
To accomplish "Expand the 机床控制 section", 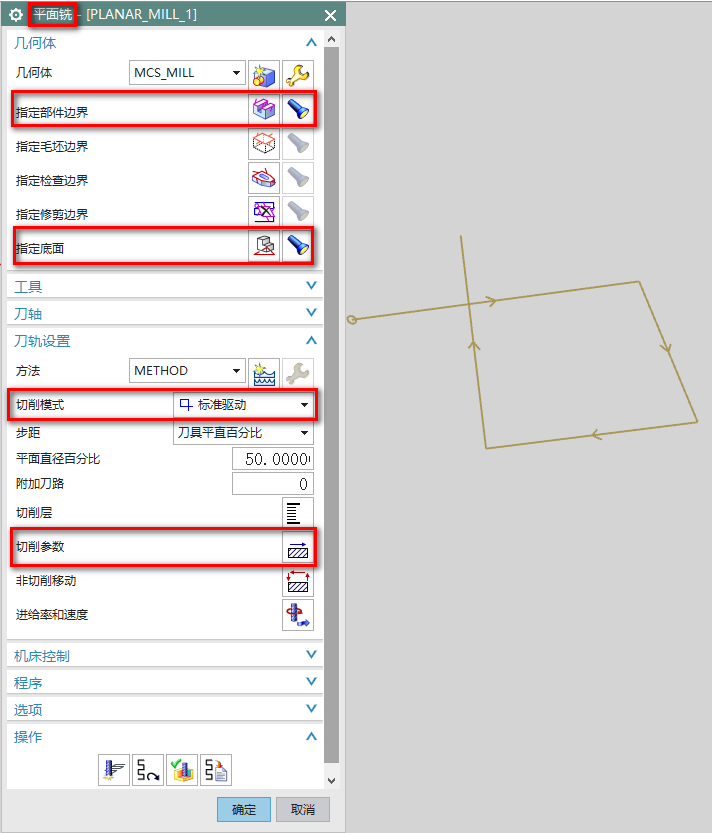I will pos(164,656).
